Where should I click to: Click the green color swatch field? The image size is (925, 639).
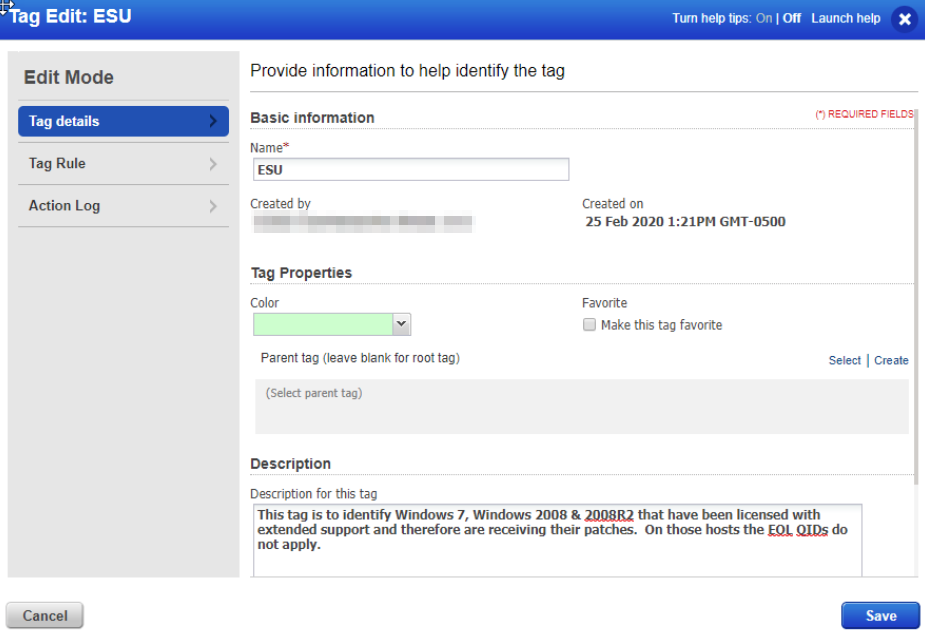(x=322, y=324)
